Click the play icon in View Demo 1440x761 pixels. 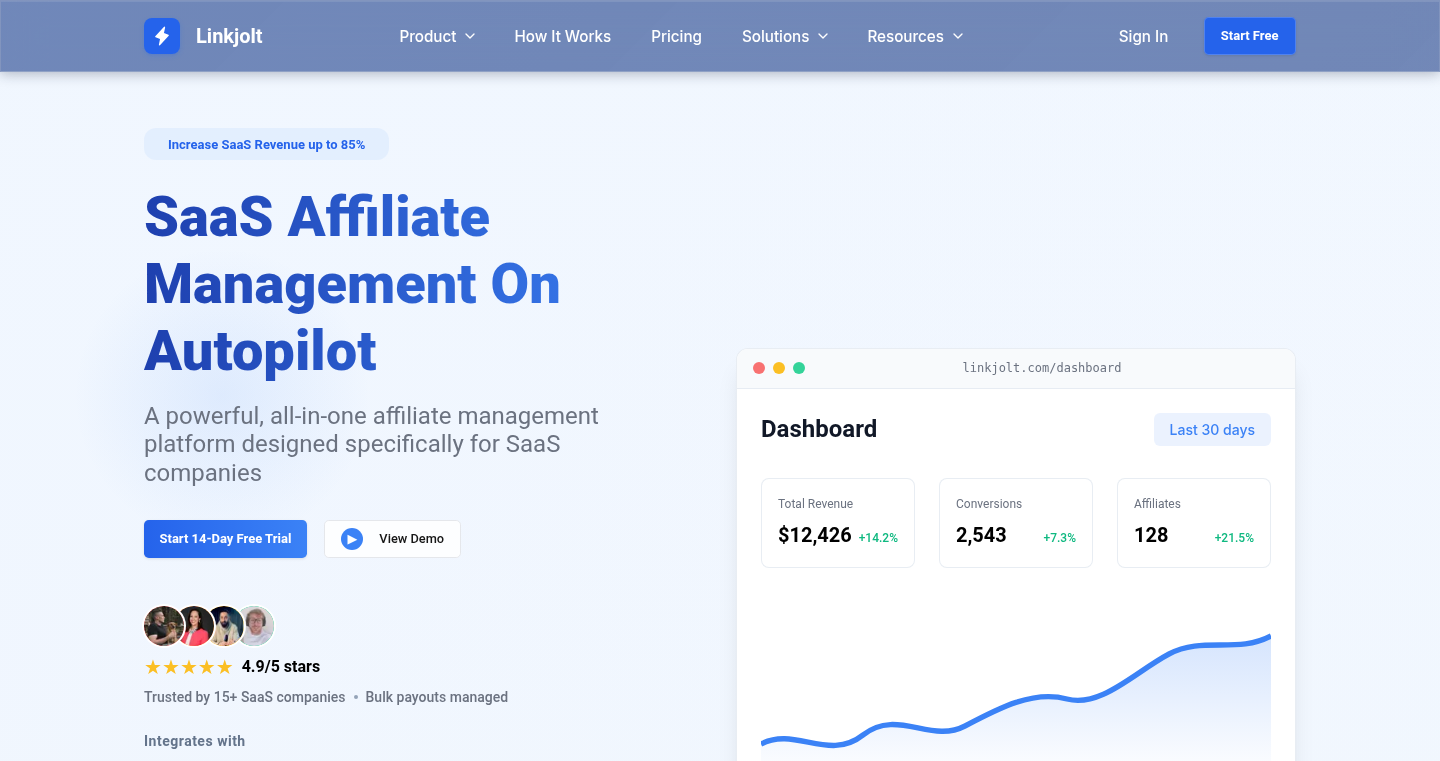tap(352, 539)
